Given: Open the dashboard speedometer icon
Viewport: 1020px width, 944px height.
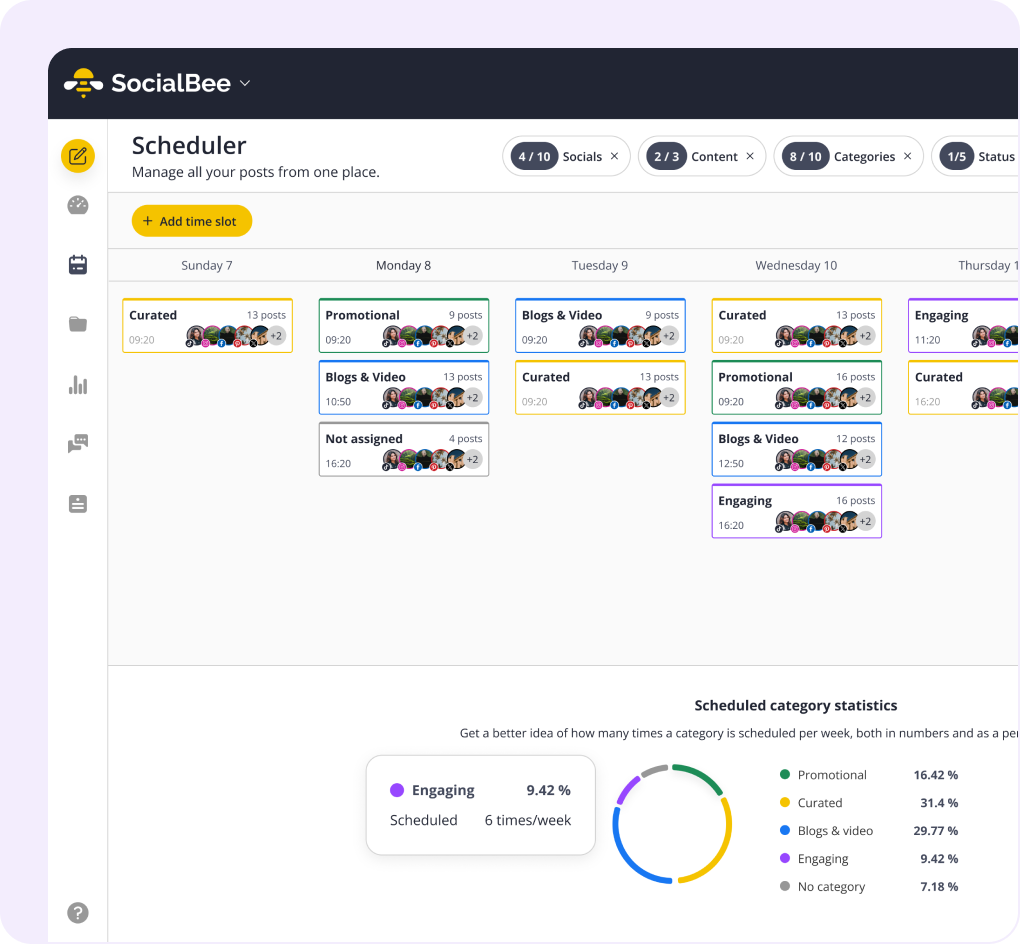Looking at the screenshot, I should (x=77, y=205).
